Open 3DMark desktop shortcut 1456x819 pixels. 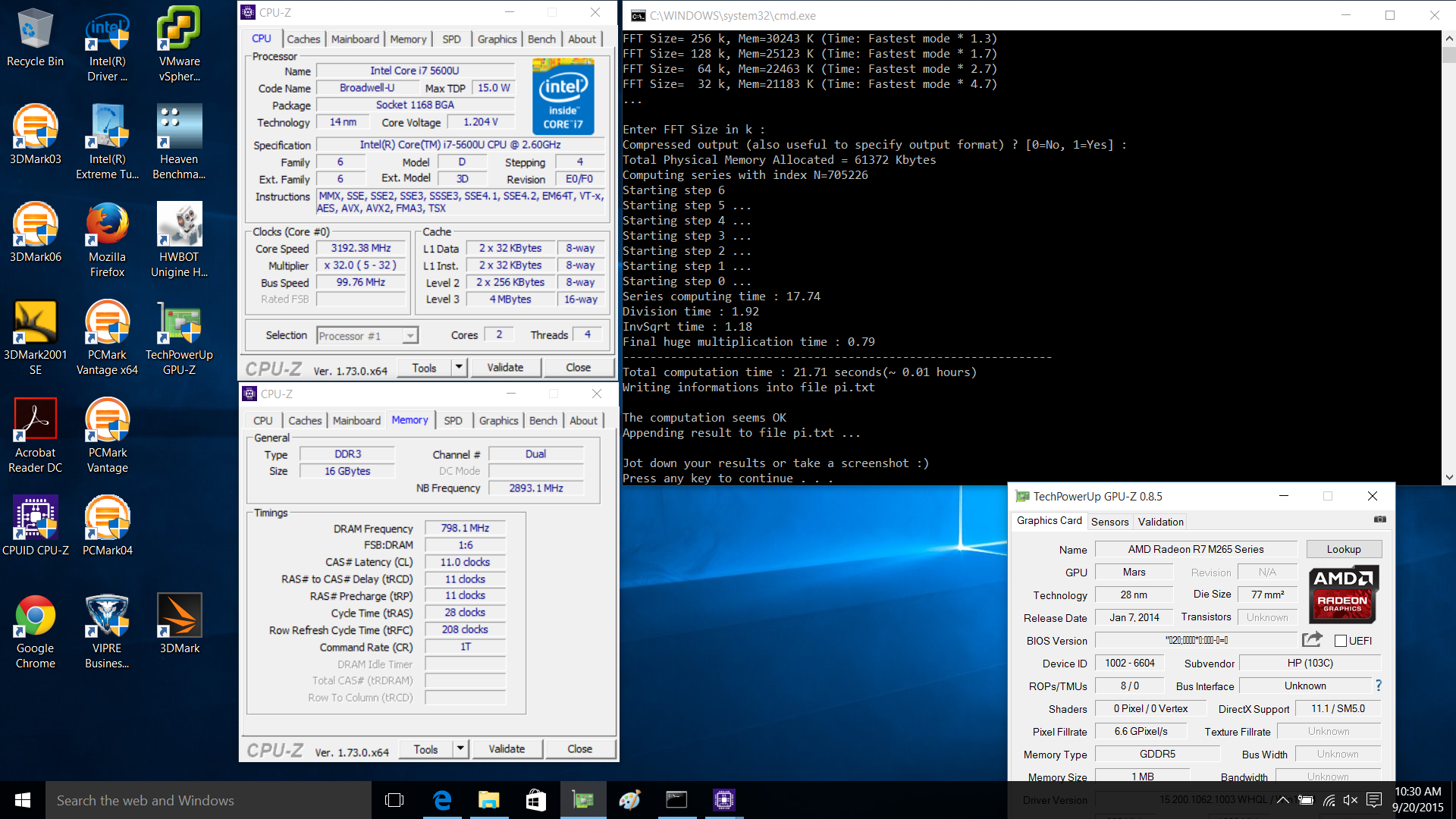pos(179,624)
